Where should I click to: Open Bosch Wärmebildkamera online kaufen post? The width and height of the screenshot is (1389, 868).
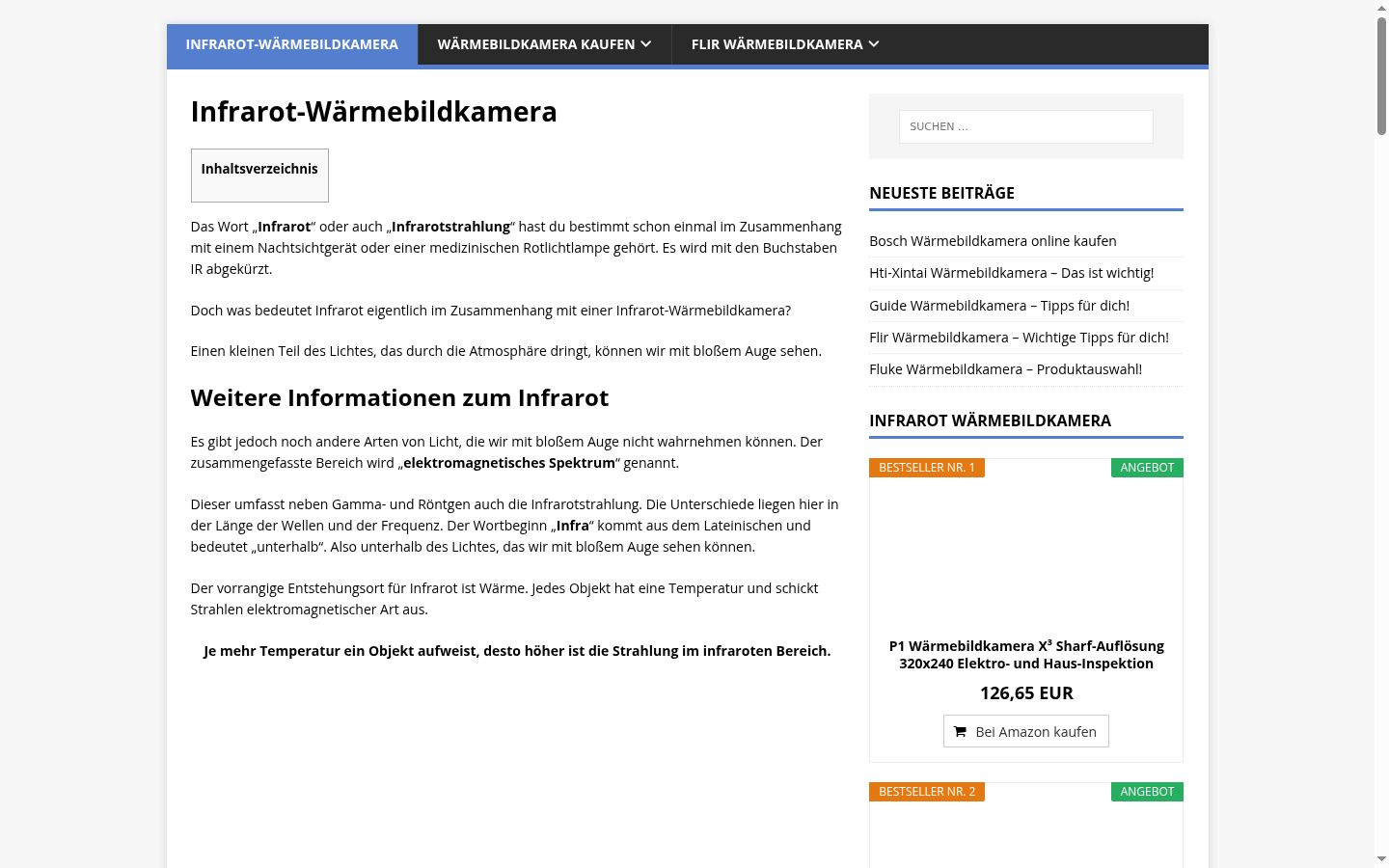click(x=993, y=241)
